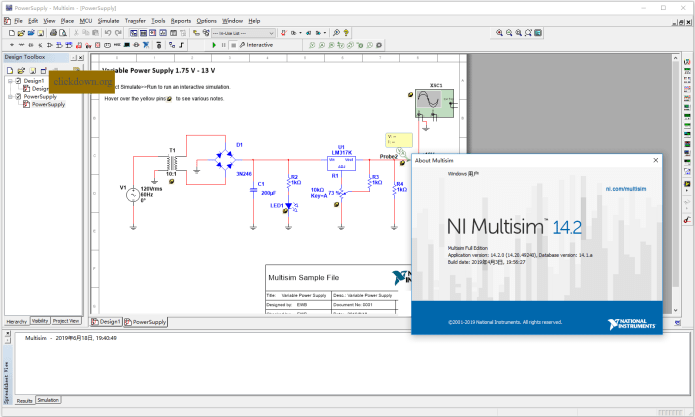Image resolution: width=695 pixels, height=417 pixels.
Task: Open the Simulate menu
Action: (108, 20)
